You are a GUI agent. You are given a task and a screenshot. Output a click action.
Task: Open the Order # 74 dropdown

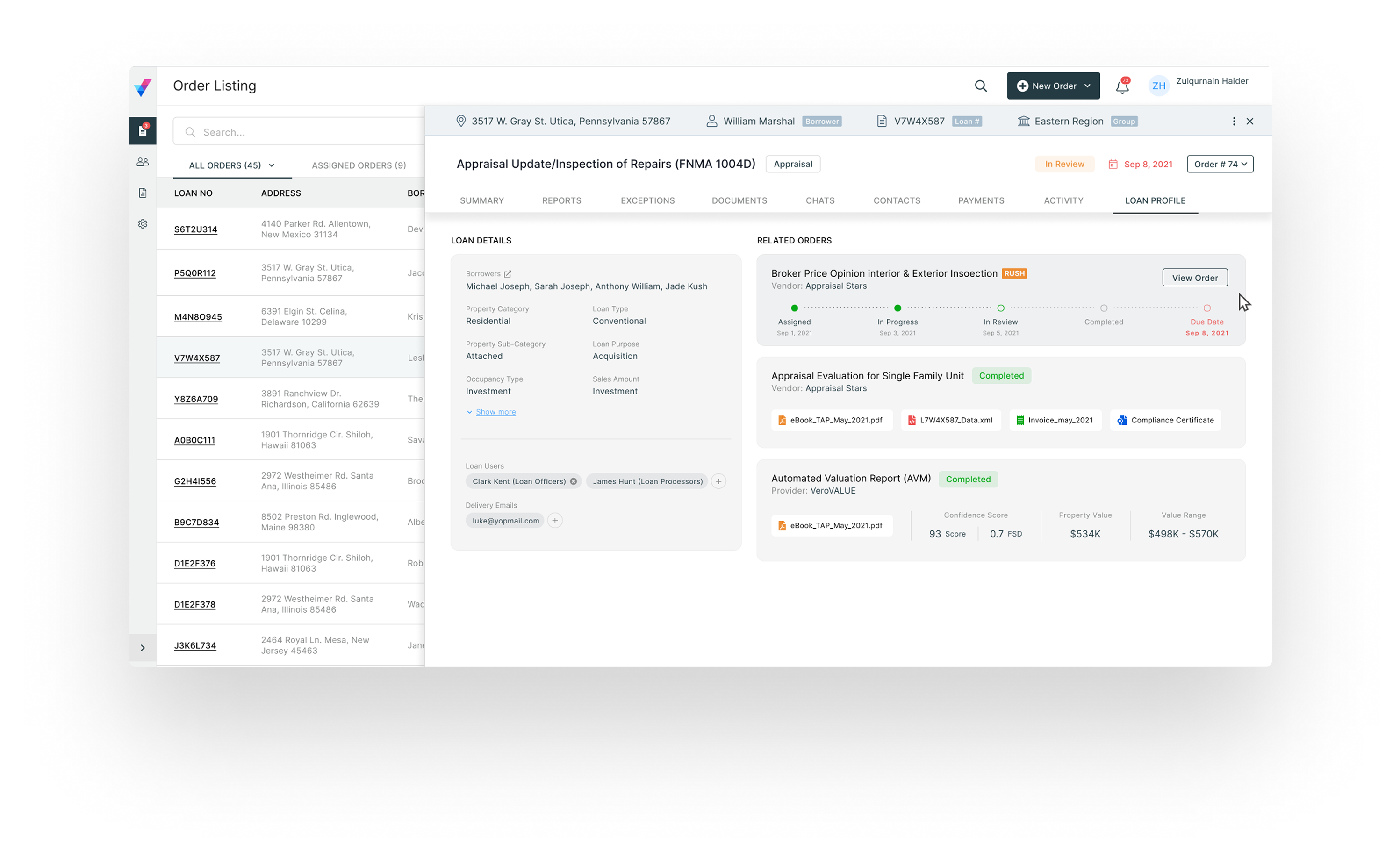click(1220, 164)
